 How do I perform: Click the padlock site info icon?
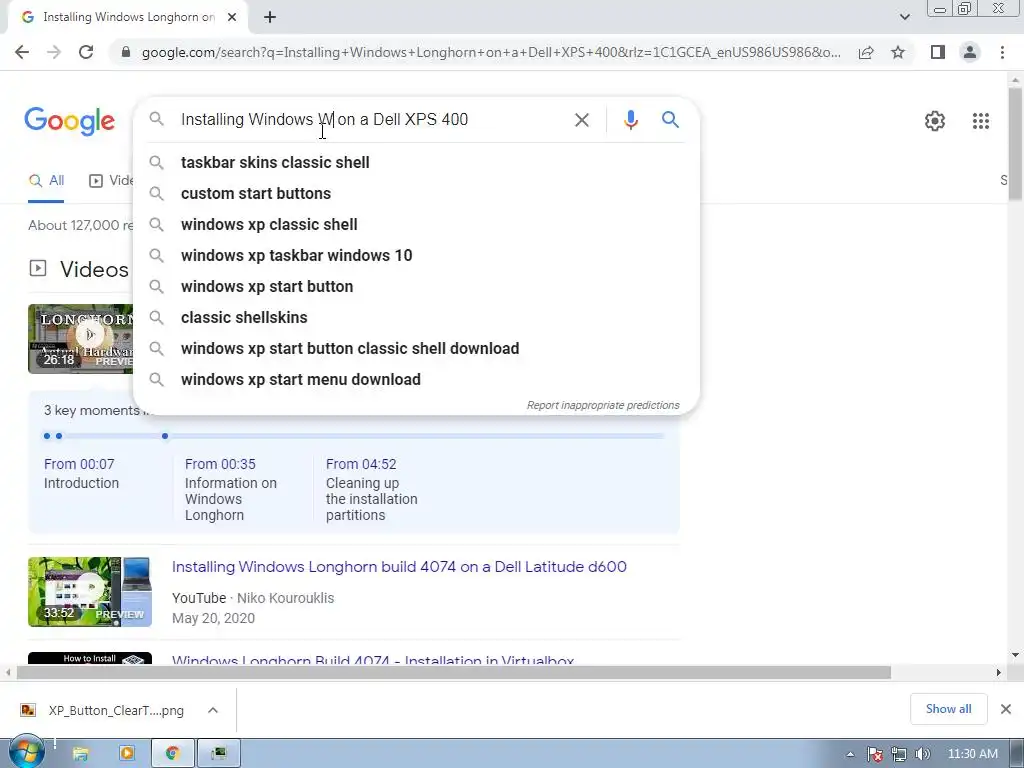point(126,52)
